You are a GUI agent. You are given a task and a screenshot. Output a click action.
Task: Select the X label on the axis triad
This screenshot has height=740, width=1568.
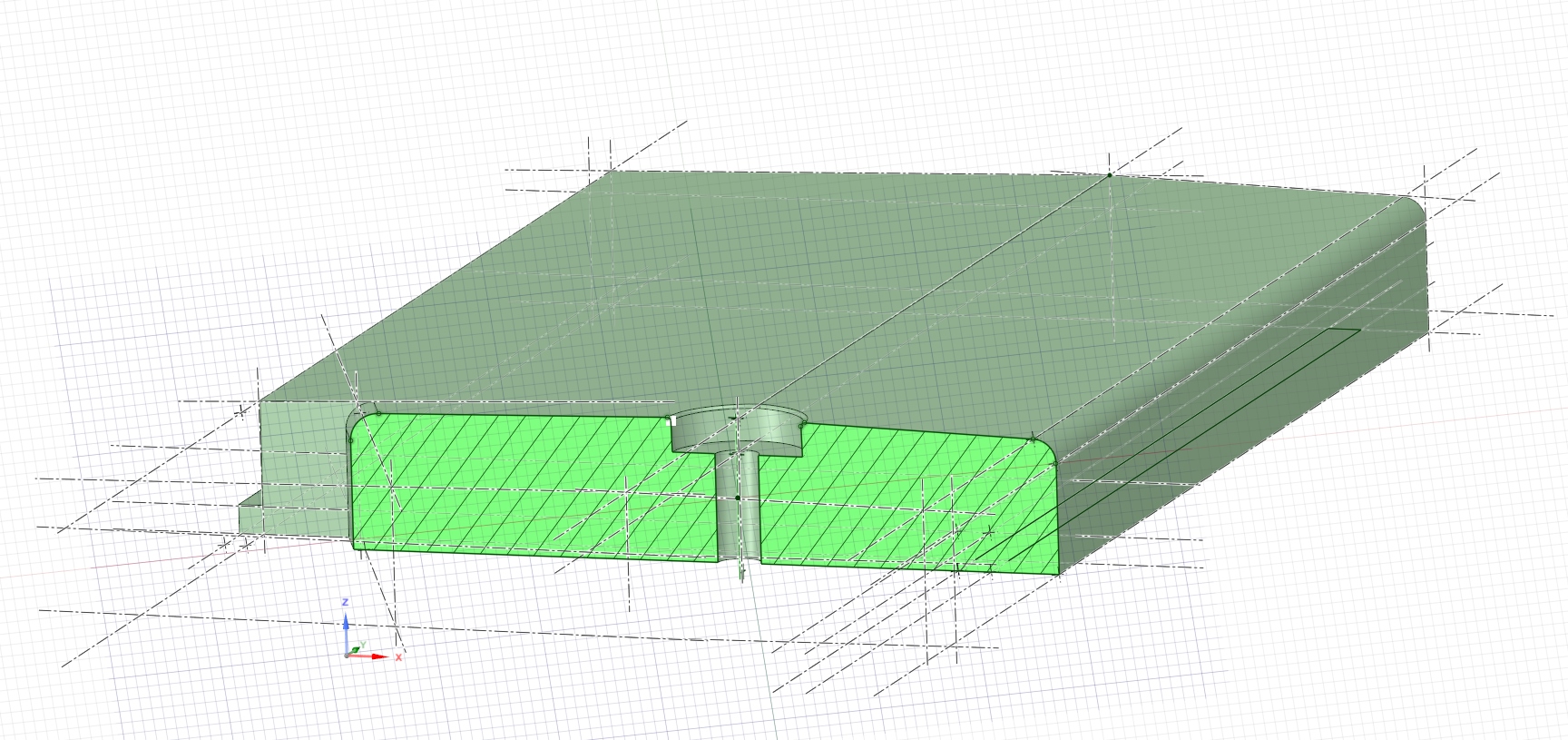pyautogui.click(x=398, y=656)
